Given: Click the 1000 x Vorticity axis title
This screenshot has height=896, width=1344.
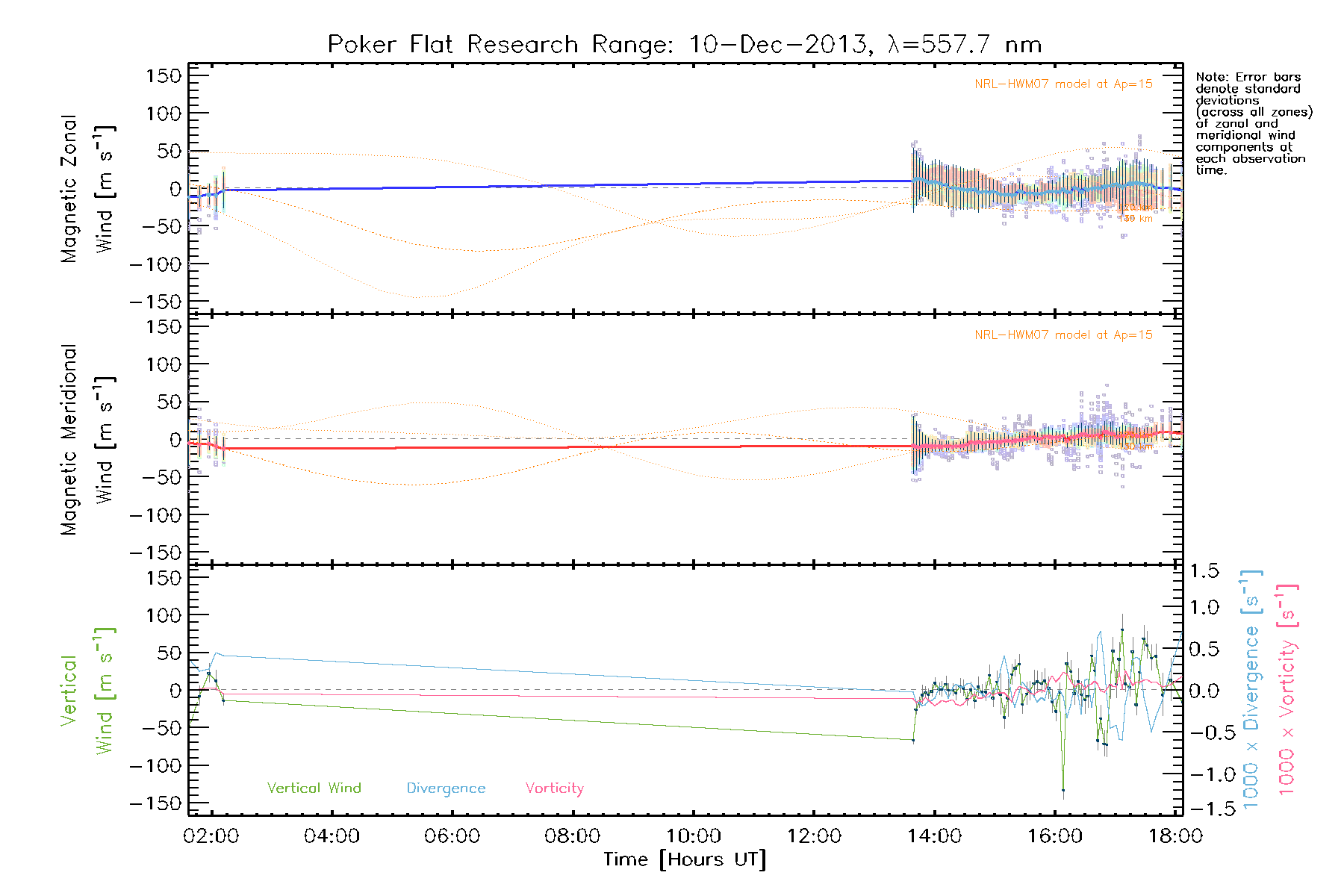Looking at the screenshot, I should click(1287, 691).
